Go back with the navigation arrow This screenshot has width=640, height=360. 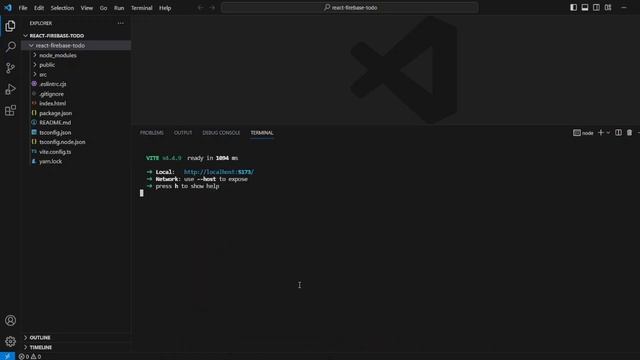[x=200, y=8]
